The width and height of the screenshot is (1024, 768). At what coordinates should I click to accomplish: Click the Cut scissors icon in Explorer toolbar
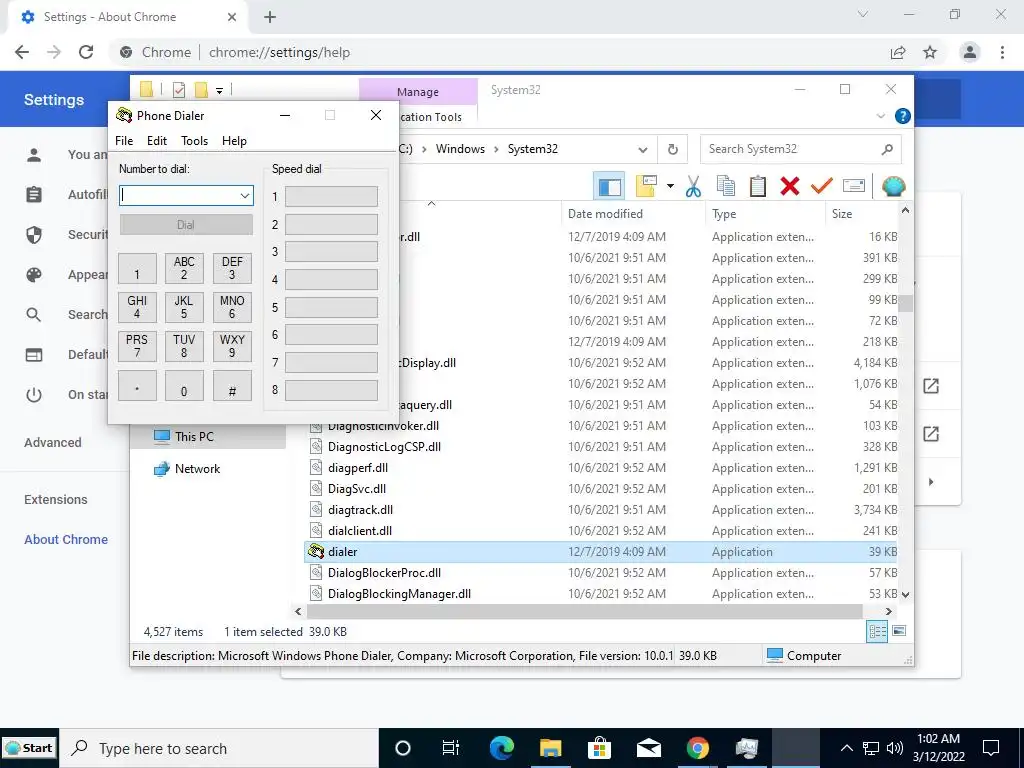[x=694, y=187]
